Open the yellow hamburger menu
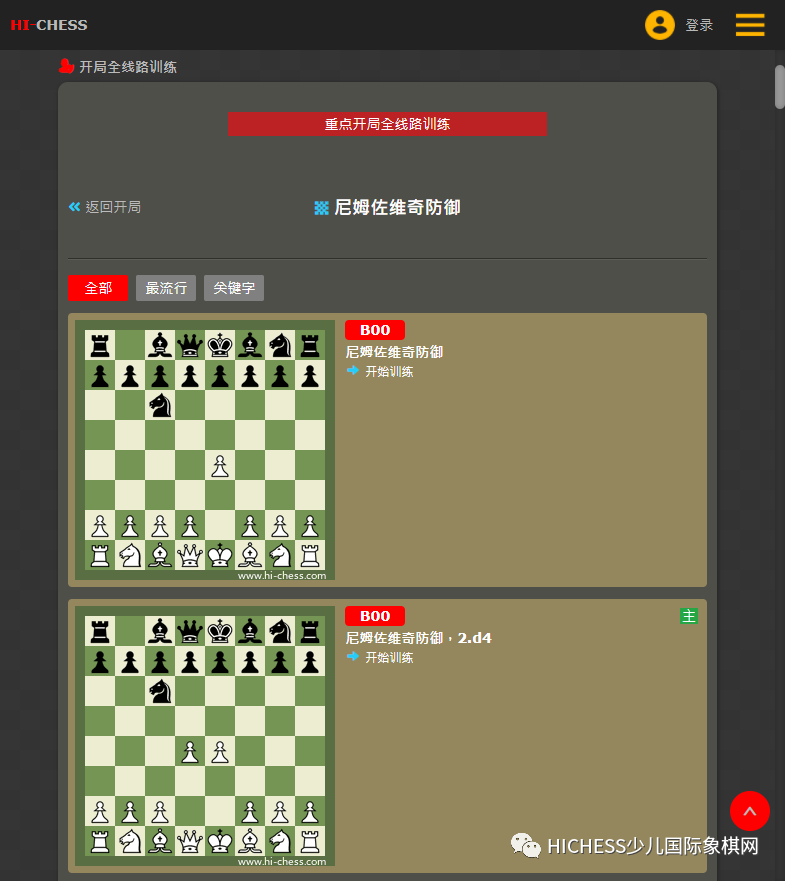This screenshot has height=881, width=785. click(x=750, y=25)
